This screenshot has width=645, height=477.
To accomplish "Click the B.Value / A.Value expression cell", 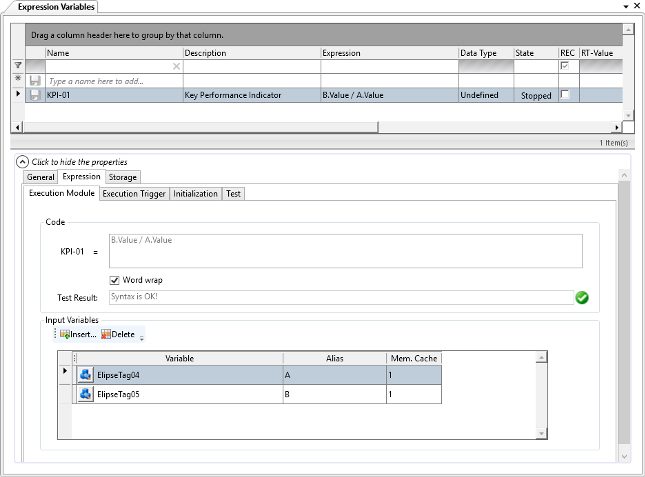I will [390, 95].
